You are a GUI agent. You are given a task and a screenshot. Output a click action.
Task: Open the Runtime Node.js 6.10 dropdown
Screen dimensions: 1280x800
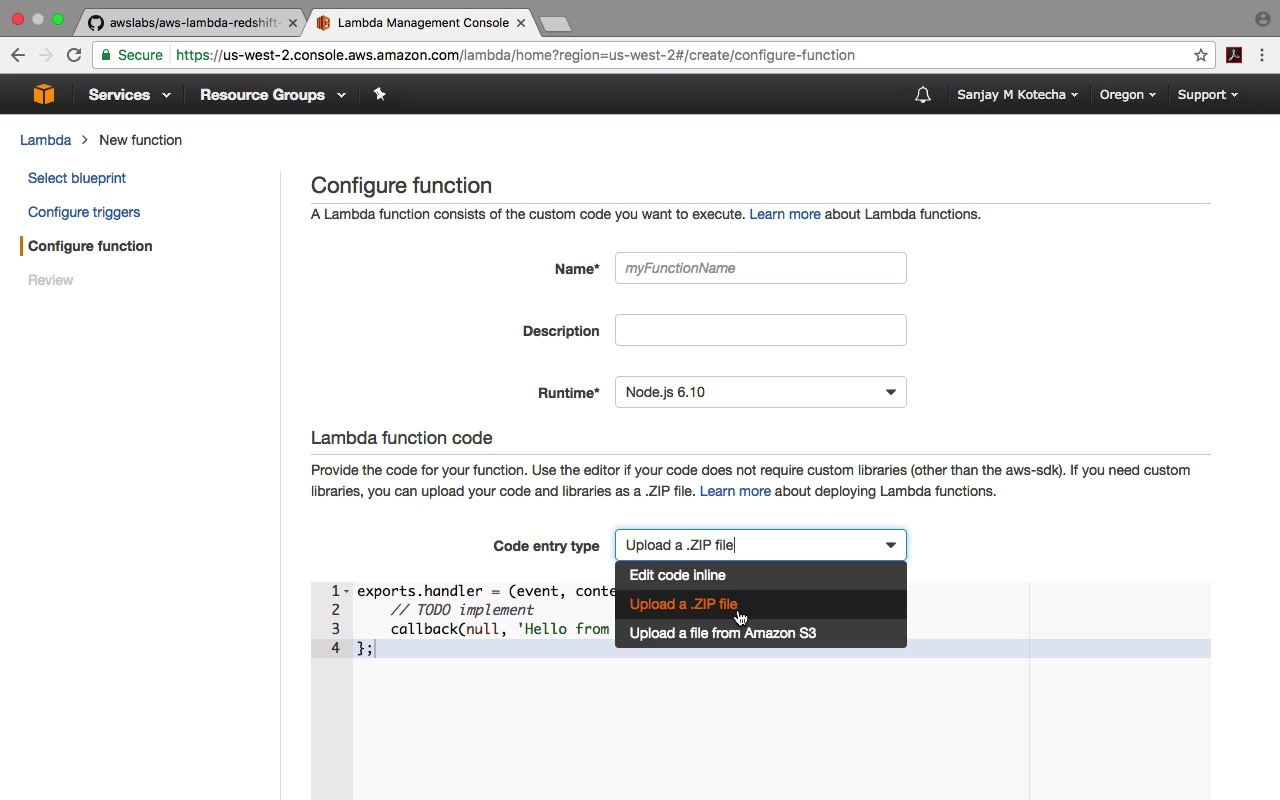pos(760,392)
